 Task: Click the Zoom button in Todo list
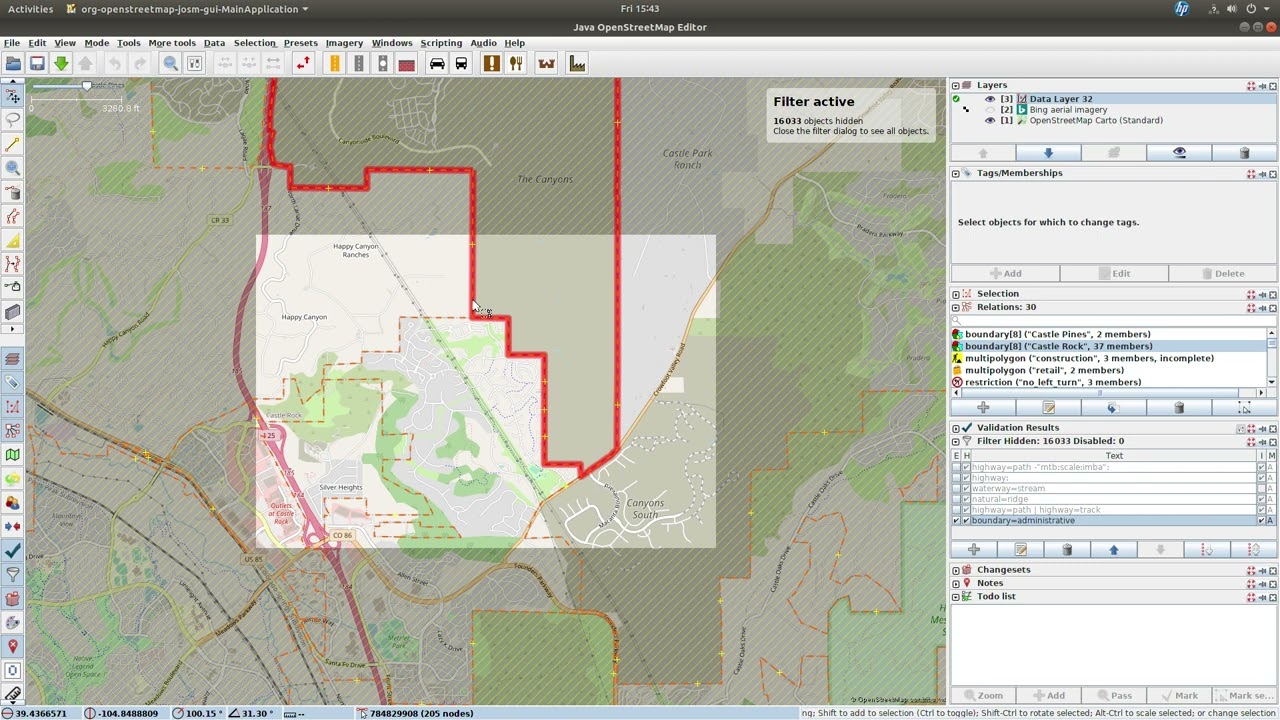(x=983, y=695)
